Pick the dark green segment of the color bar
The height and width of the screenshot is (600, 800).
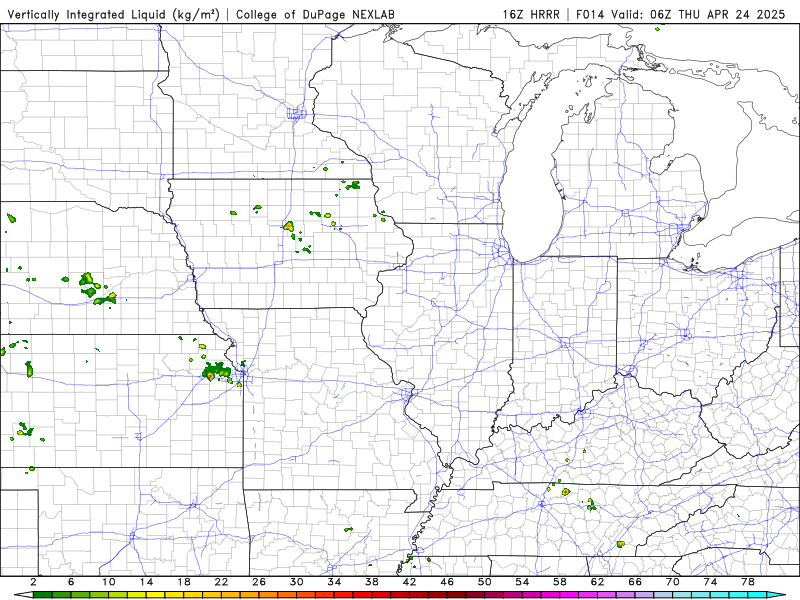(43, 595)
